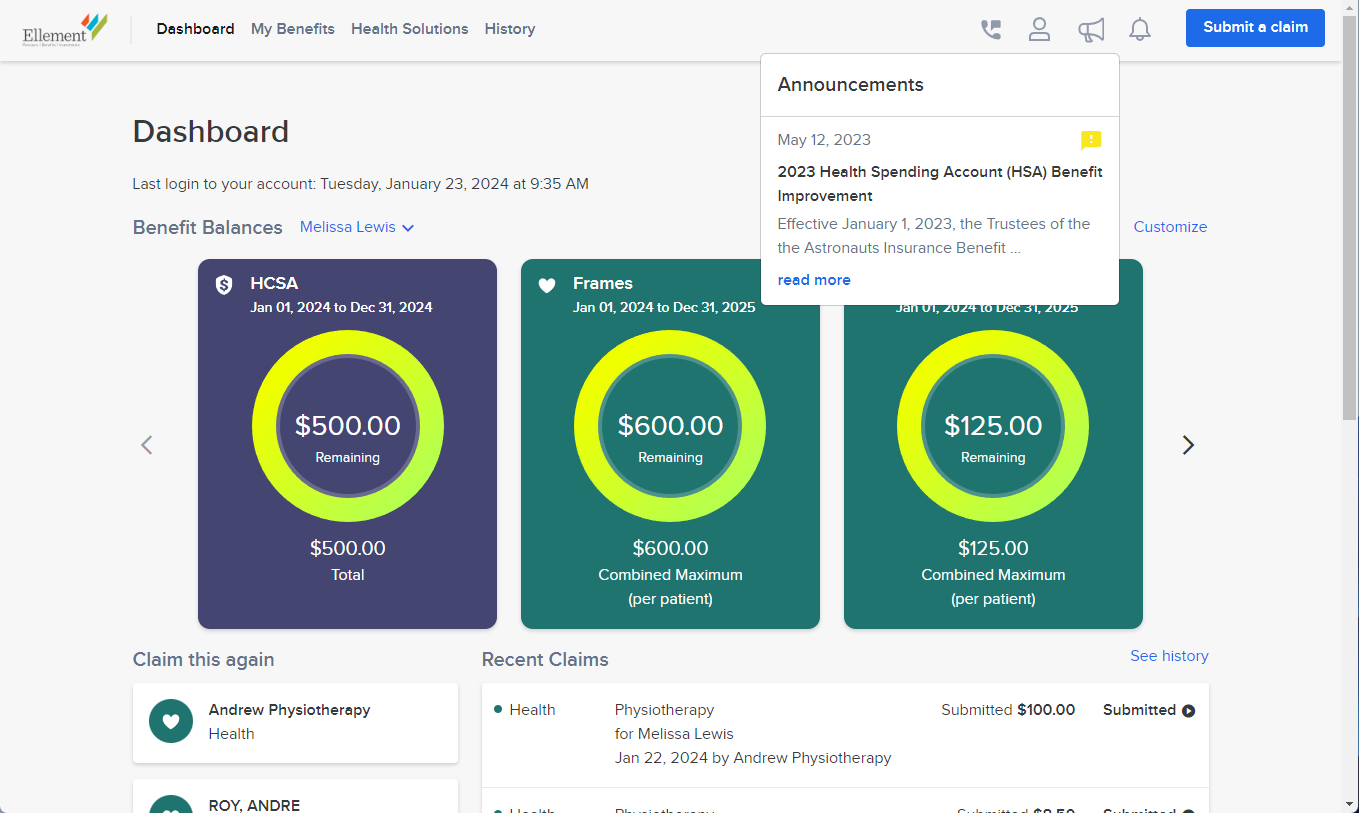The image size is (1359, 813).
Task: Open the user profile icon
Action: (x=1039, y=29)
